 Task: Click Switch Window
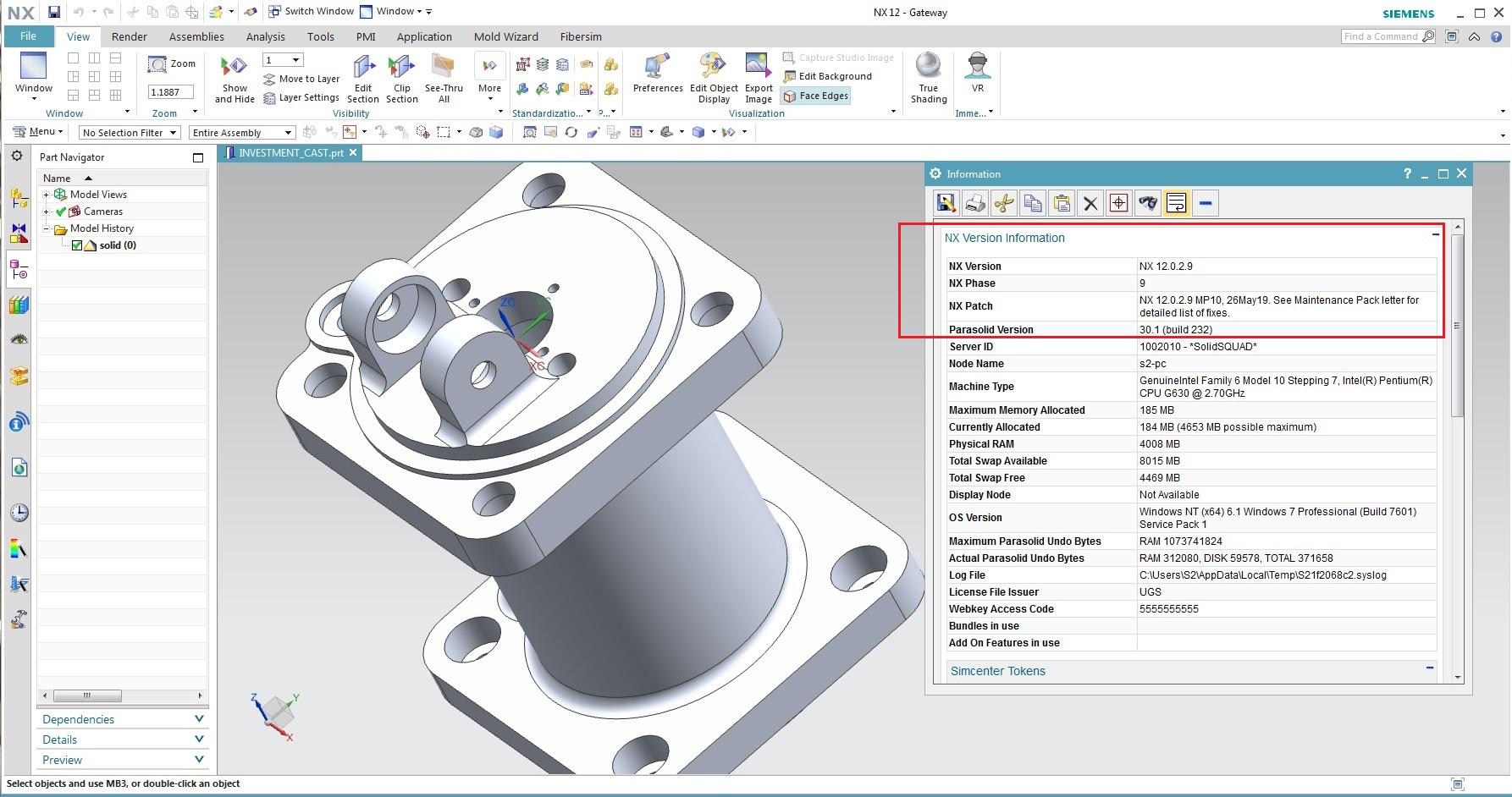pyautogui.click(x=311, y=12)
